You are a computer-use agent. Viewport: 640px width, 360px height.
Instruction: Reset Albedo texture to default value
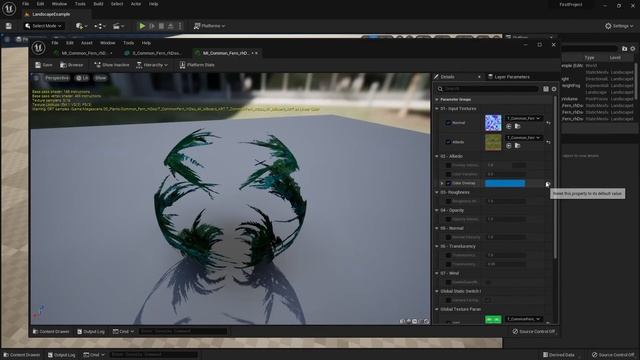click(548, 142)
